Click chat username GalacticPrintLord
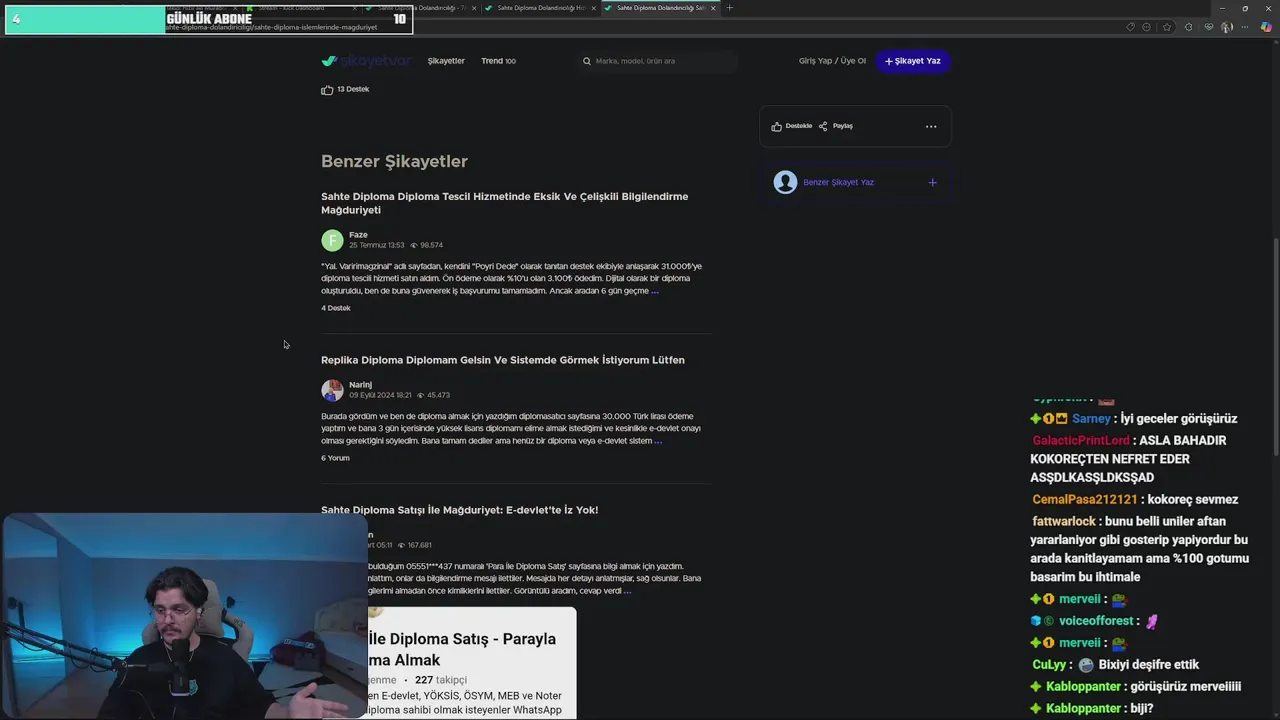1280x720 pixels. (1081, 441)
